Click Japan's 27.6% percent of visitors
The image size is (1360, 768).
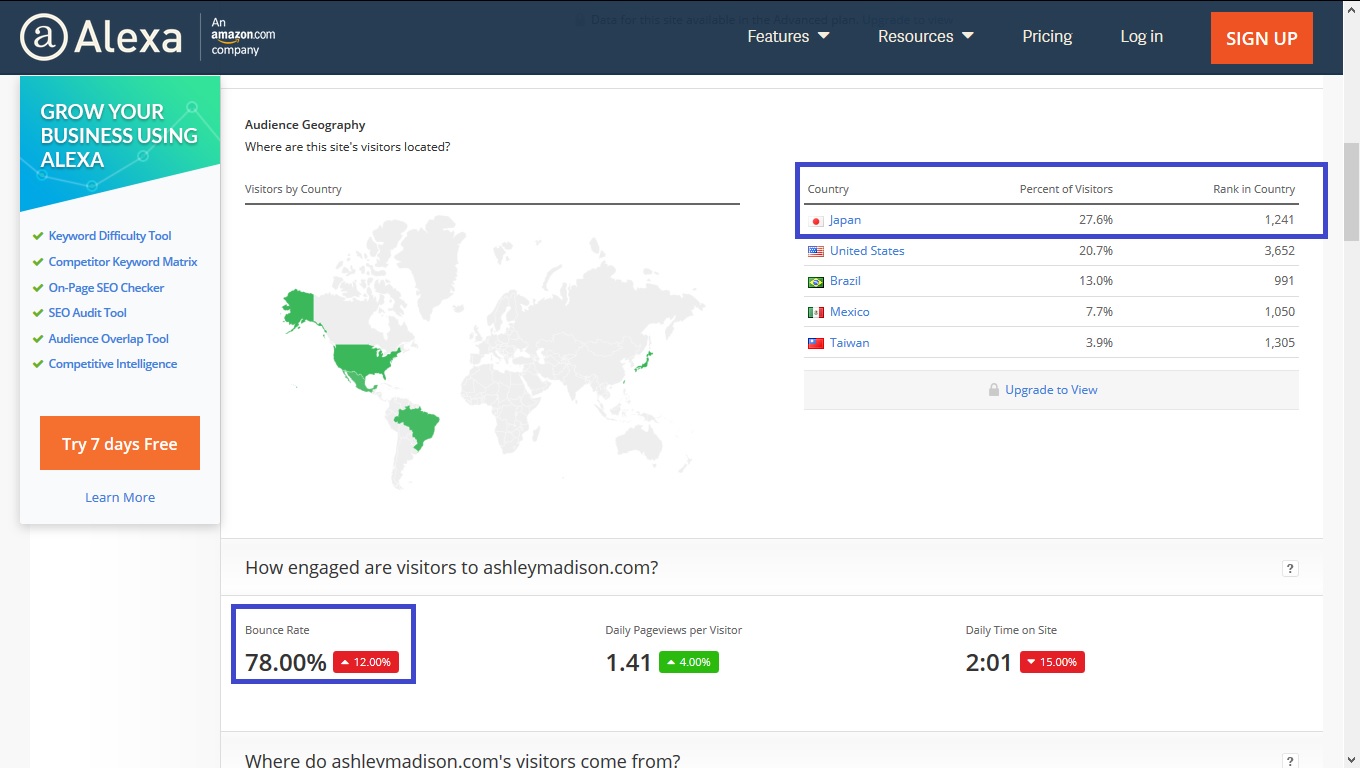[1097, 220]
